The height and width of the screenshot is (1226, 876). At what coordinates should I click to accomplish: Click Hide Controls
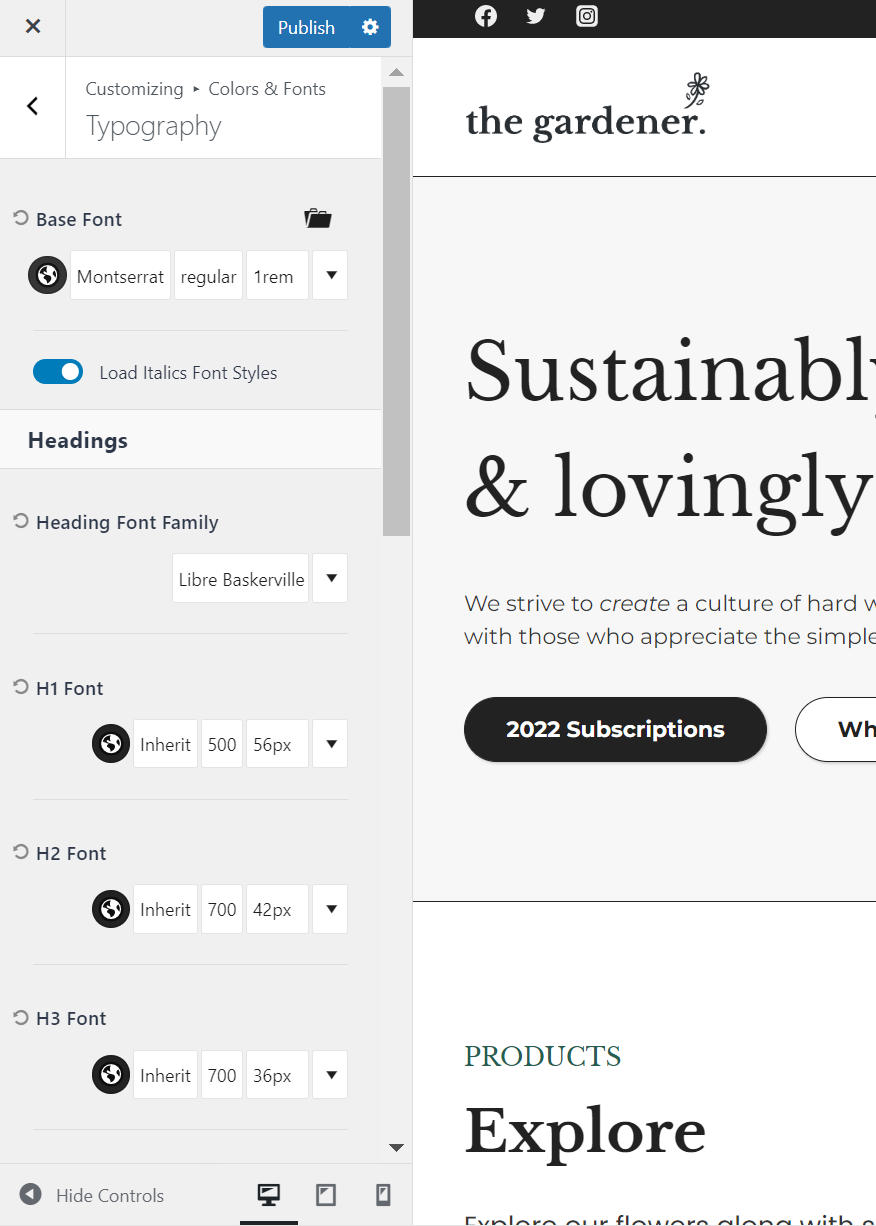[x=91, y=1195]
